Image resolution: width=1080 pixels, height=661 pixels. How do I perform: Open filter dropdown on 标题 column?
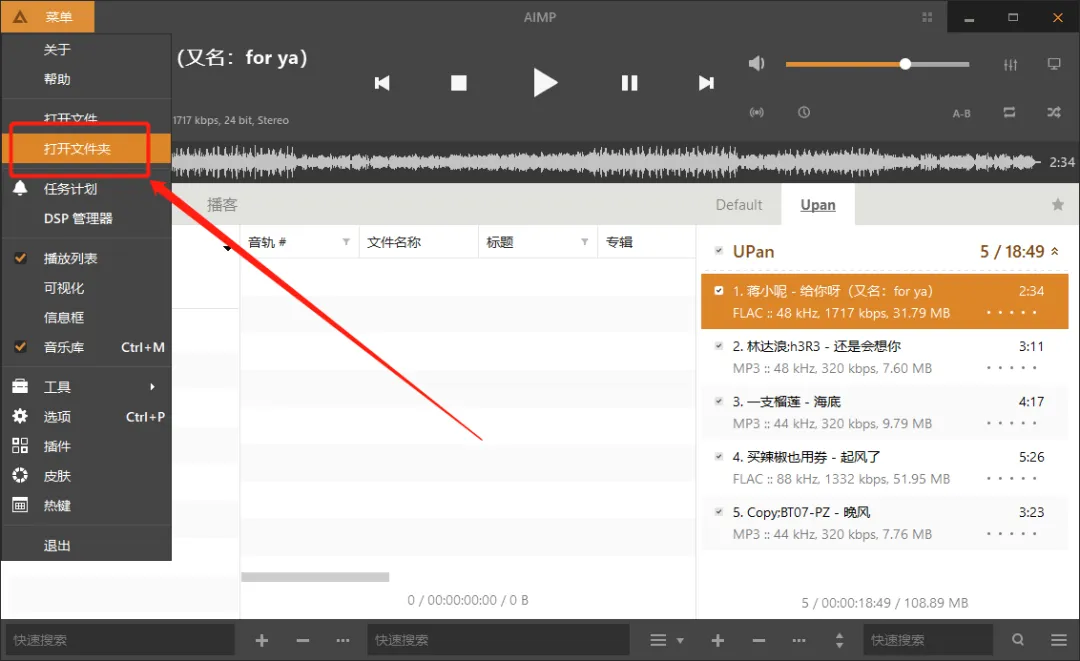(585, 242)
